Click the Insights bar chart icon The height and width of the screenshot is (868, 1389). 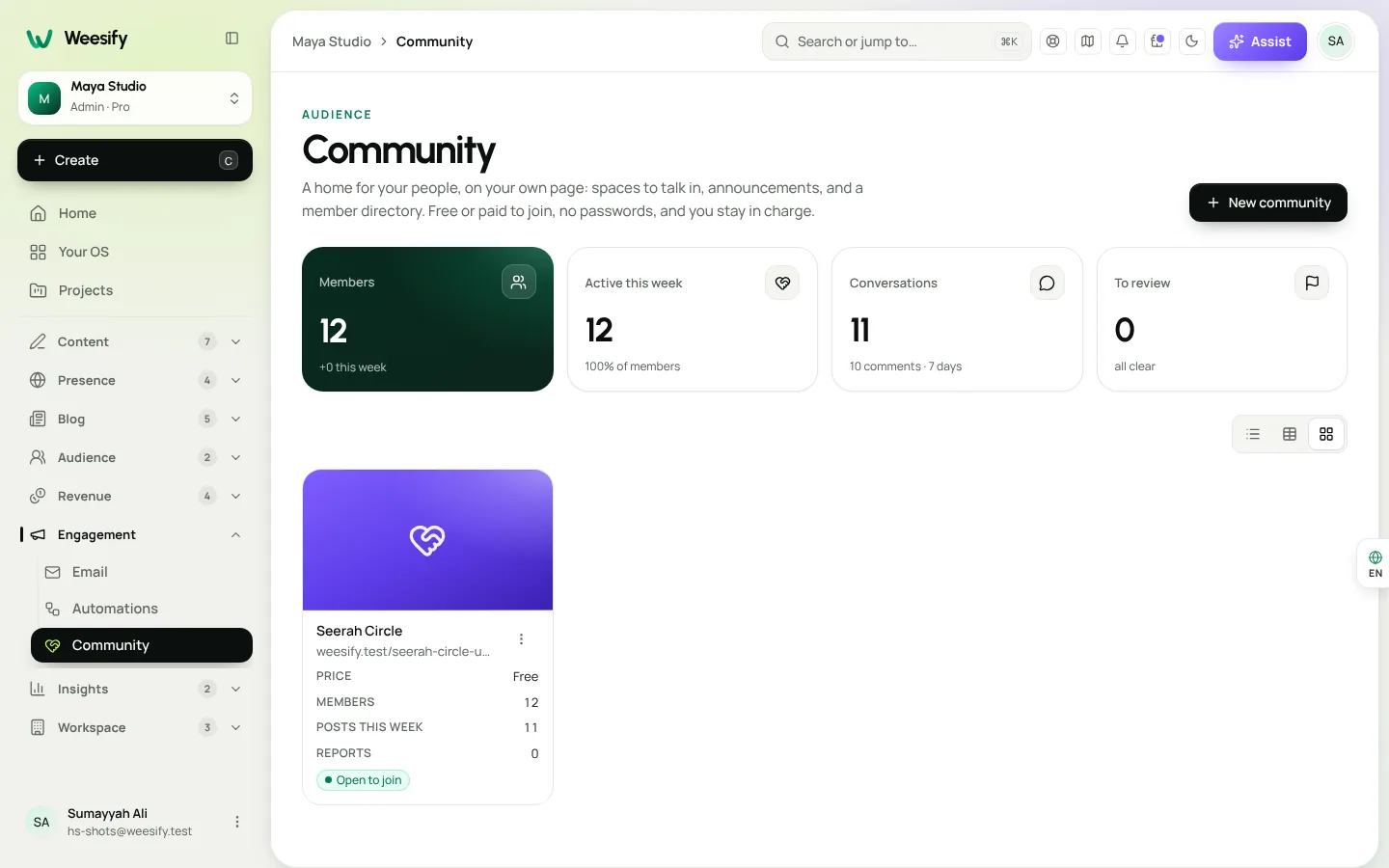pyautogui.click(x=38, y=689)
